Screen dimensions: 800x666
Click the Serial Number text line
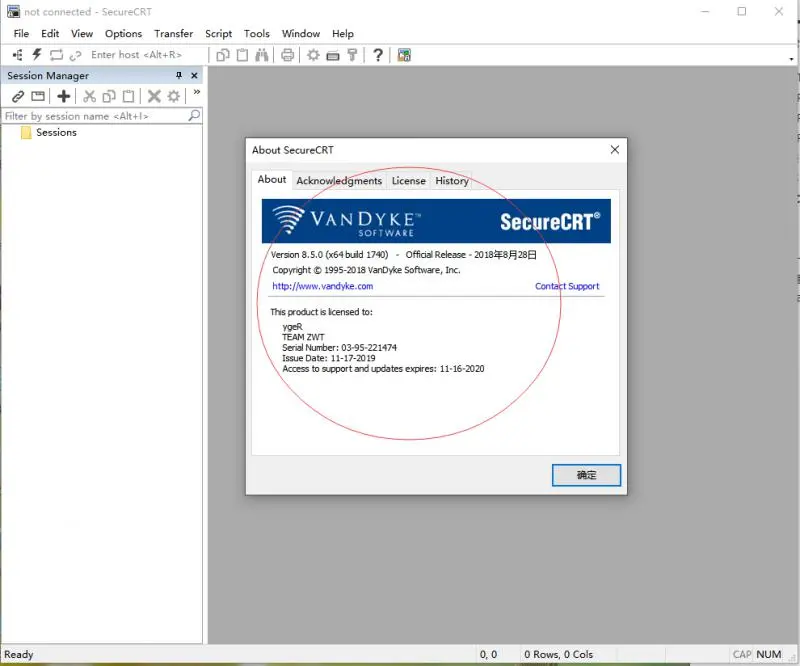pyautogui.click(x=339, y=348)
